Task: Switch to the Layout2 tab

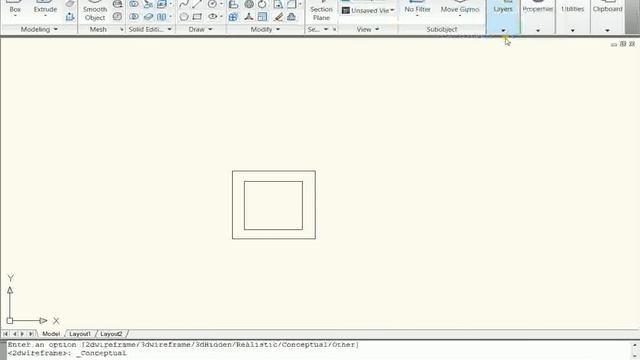Action: (x=111, y=334)
